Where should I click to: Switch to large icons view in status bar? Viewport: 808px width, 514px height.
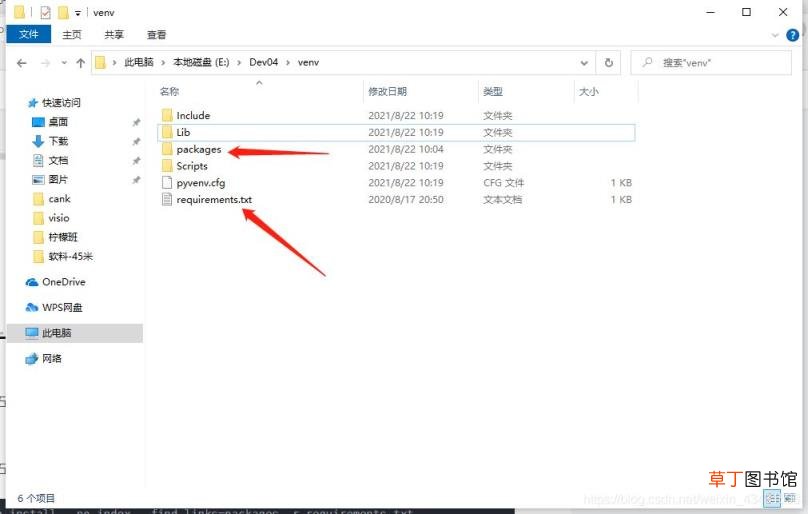click(789, 498)
